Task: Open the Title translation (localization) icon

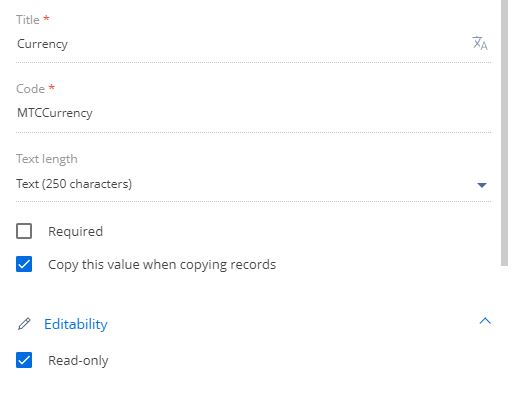Action: point(480,43)
